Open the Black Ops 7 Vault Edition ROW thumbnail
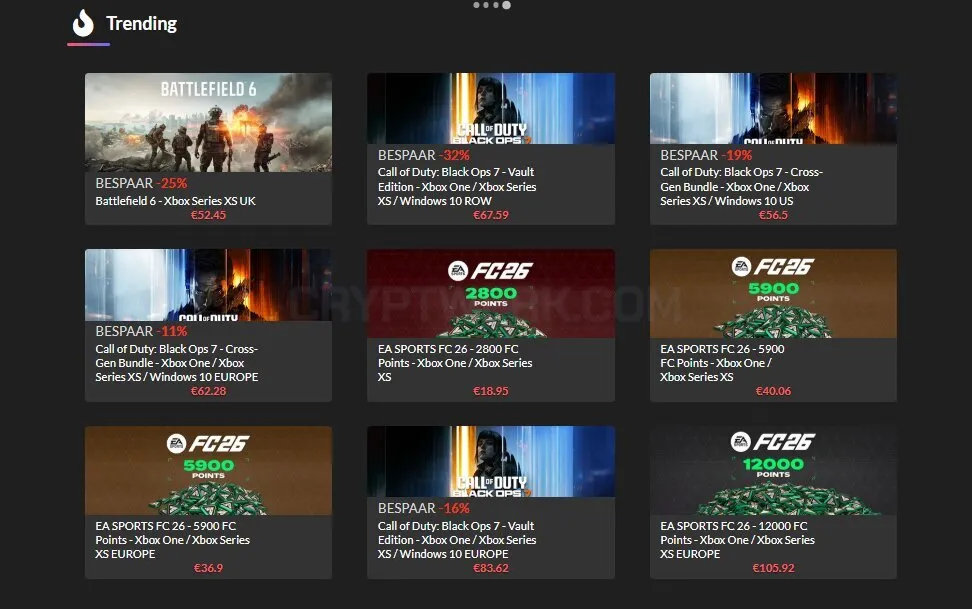Screen dimensions: 972x609 [491, 109]
